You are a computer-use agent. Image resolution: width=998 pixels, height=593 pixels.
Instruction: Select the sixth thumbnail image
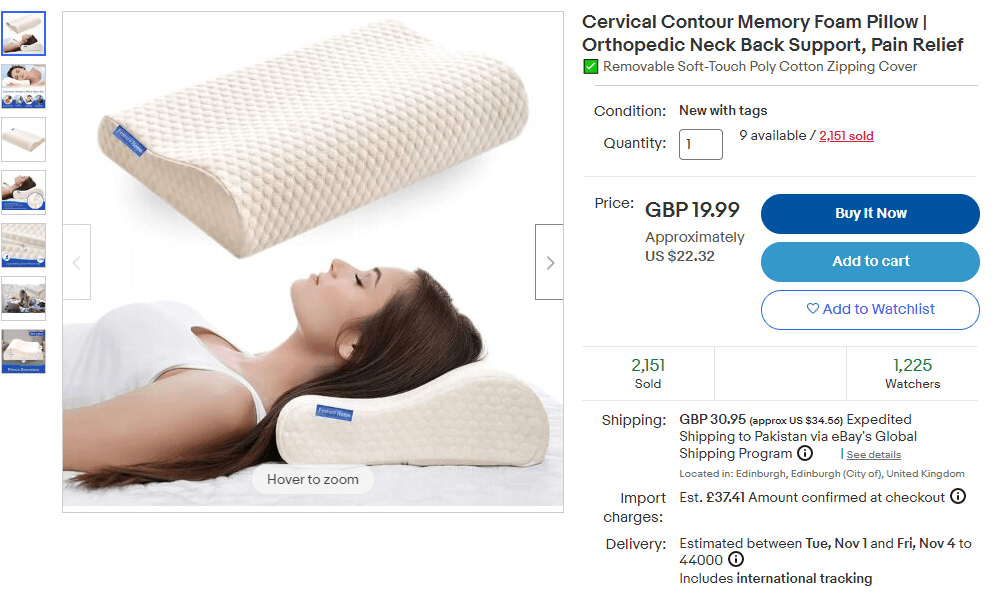tap(24, 298)
